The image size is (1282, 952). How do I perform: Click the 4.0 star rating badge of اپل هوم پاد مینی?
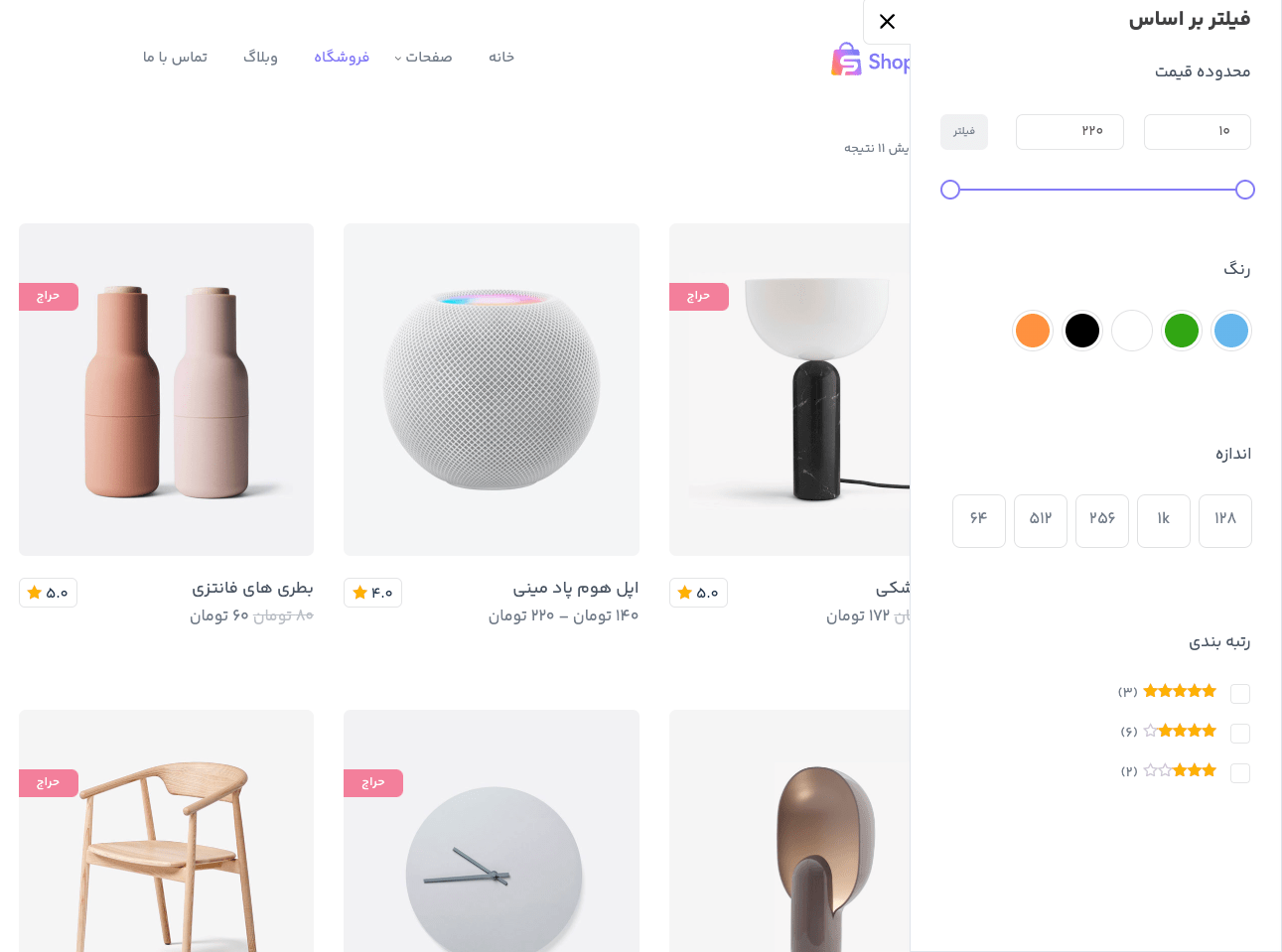point(372,593)
